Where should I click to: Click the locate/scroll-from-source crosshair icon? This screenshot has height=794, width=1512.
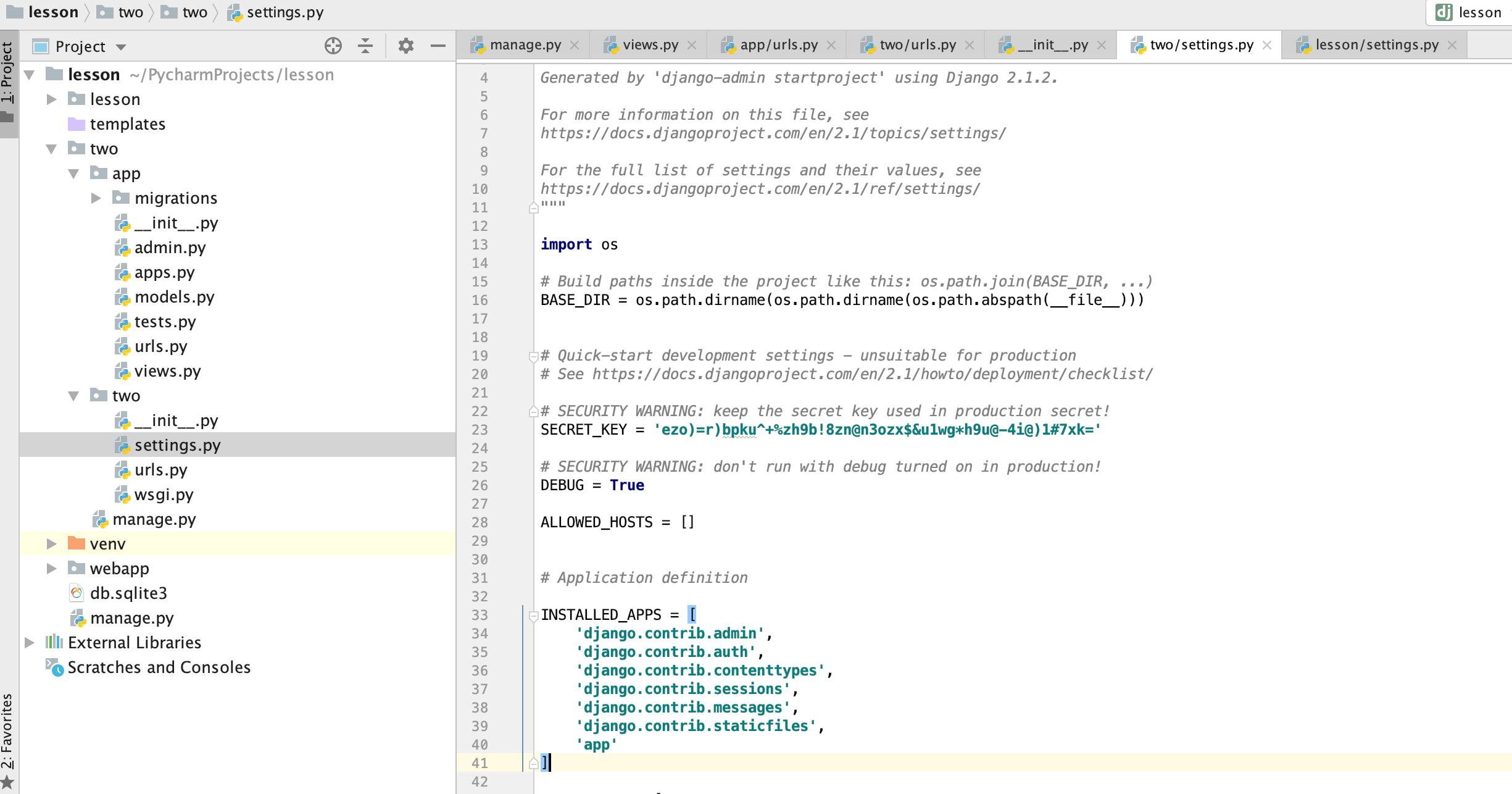(x=333, y=46)
